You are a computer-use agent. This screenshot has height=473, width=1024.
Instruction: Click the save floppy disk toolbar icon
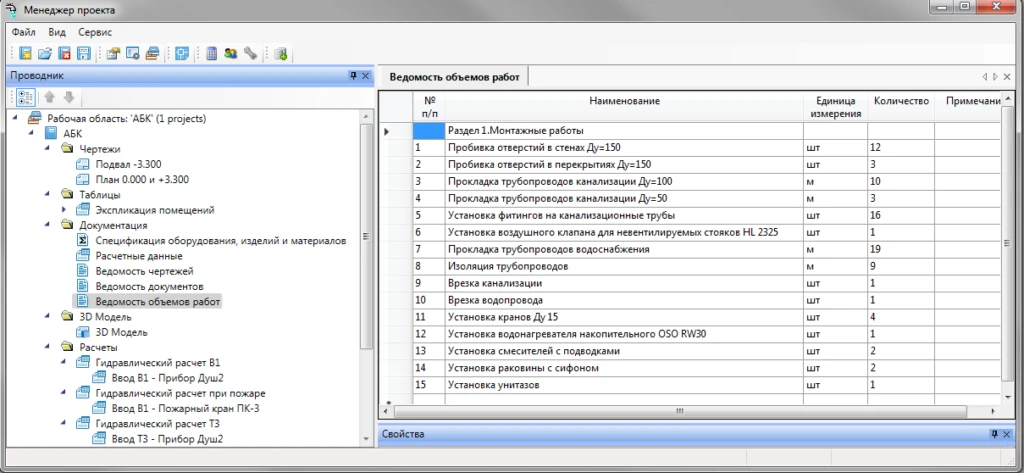coord(84,53)
